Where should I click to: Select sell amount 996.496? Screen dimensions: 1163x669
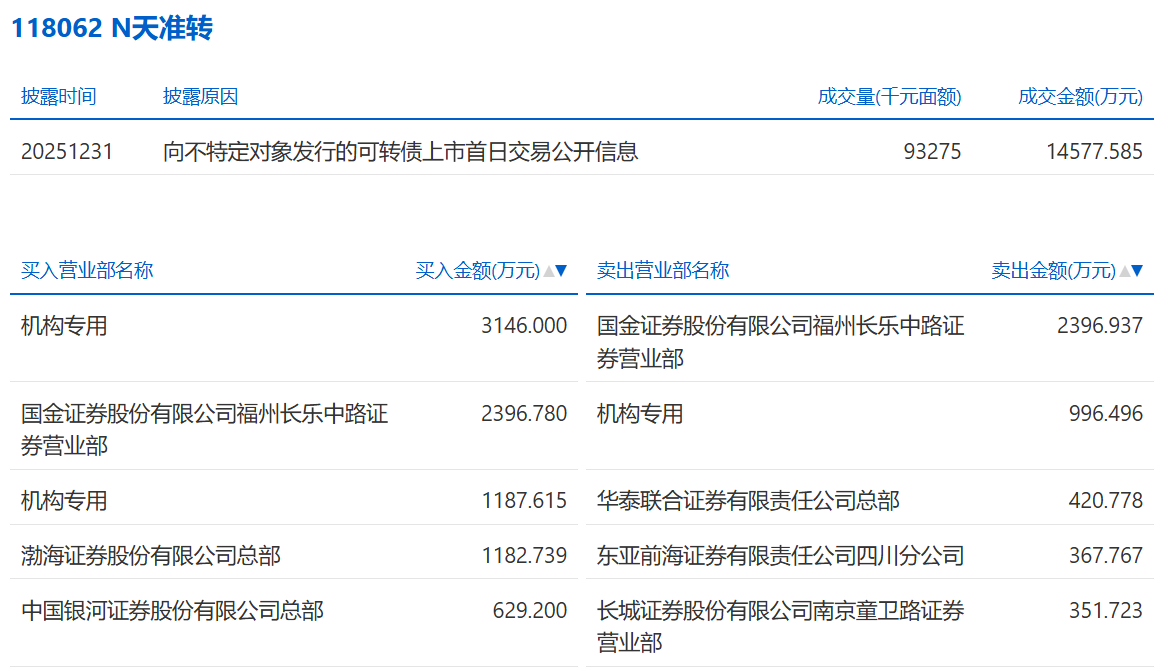[x=1105, y=413]
